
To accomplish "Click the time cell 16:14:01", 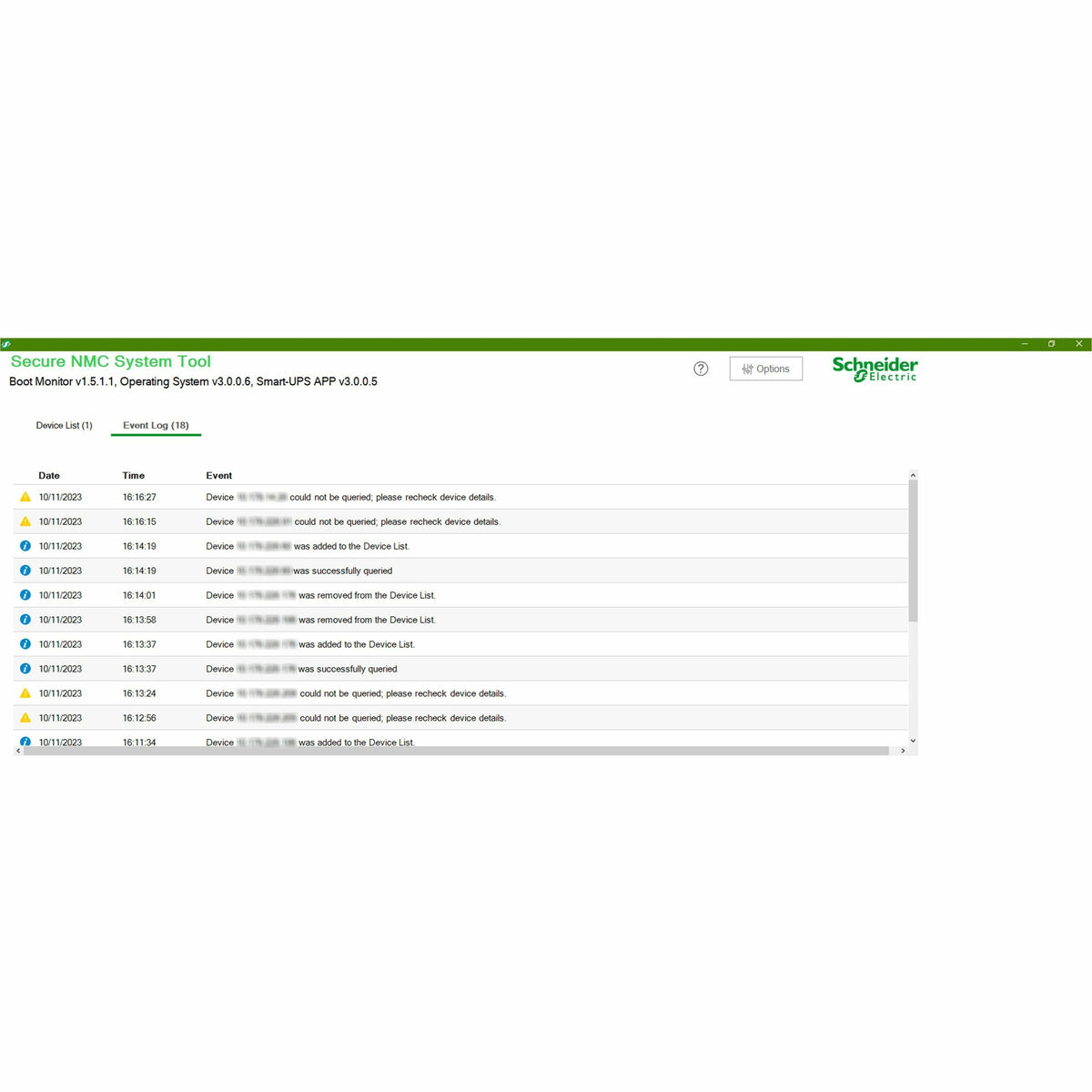I will pos(139,595).
